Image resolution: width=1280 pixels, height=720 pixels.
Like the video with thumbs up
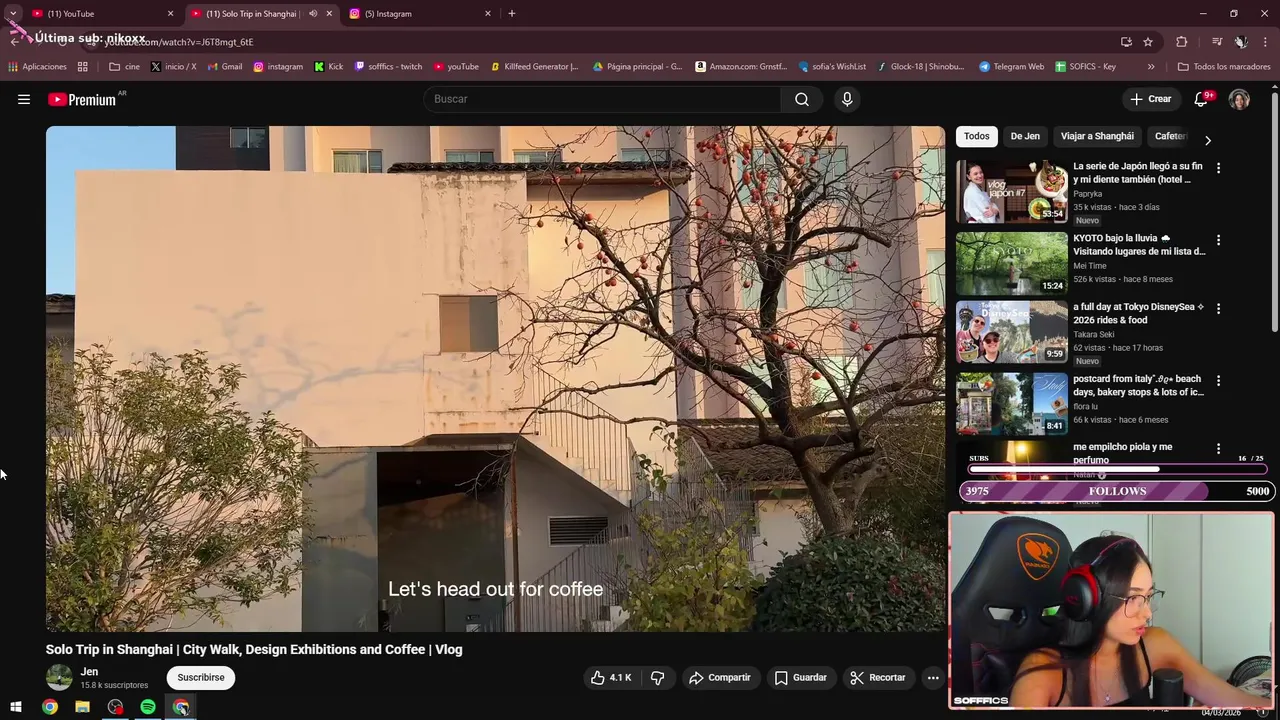click(x=610, y=677)
